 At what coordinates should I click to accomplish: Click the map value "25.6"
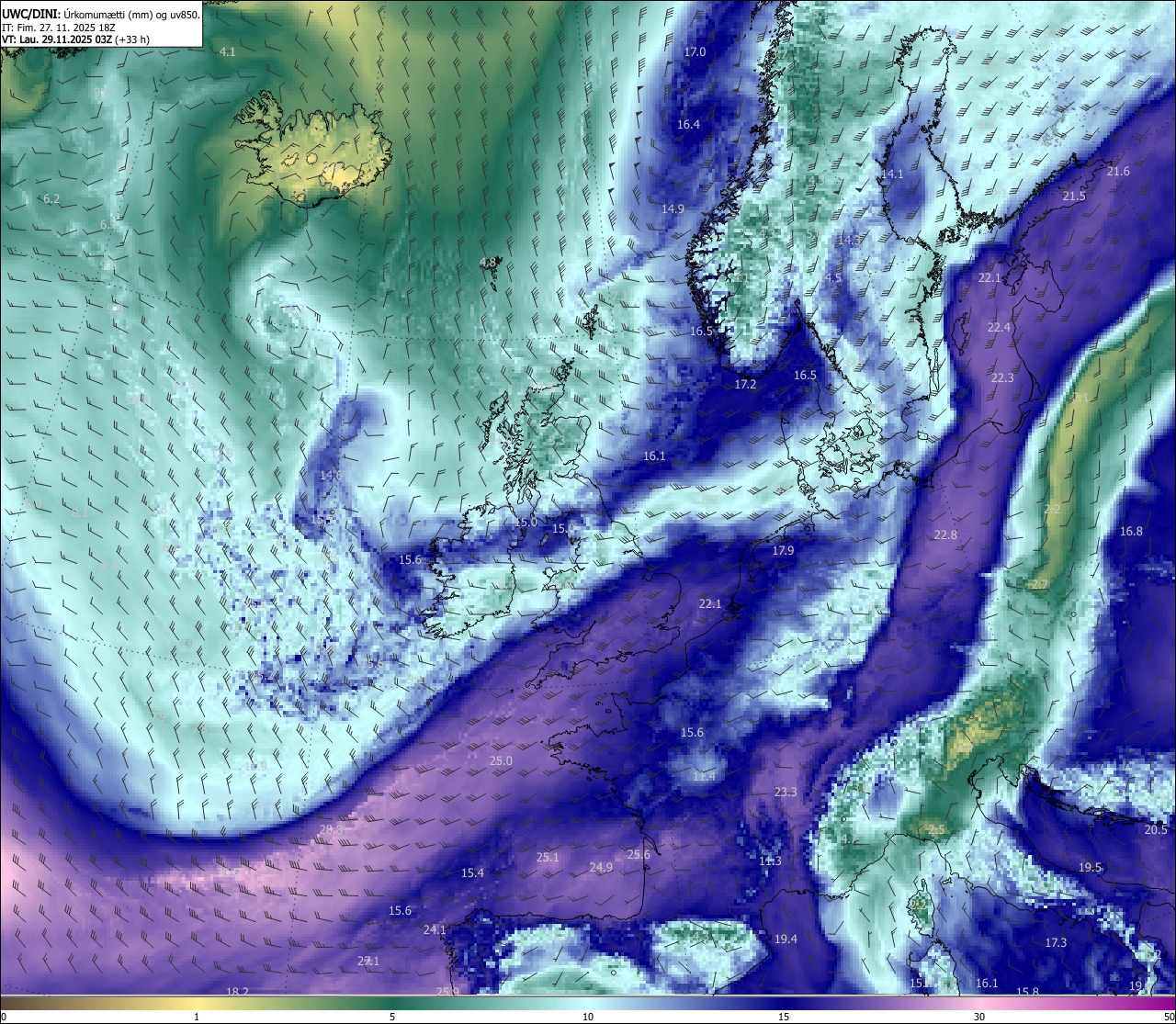click(x=639, y=855)
